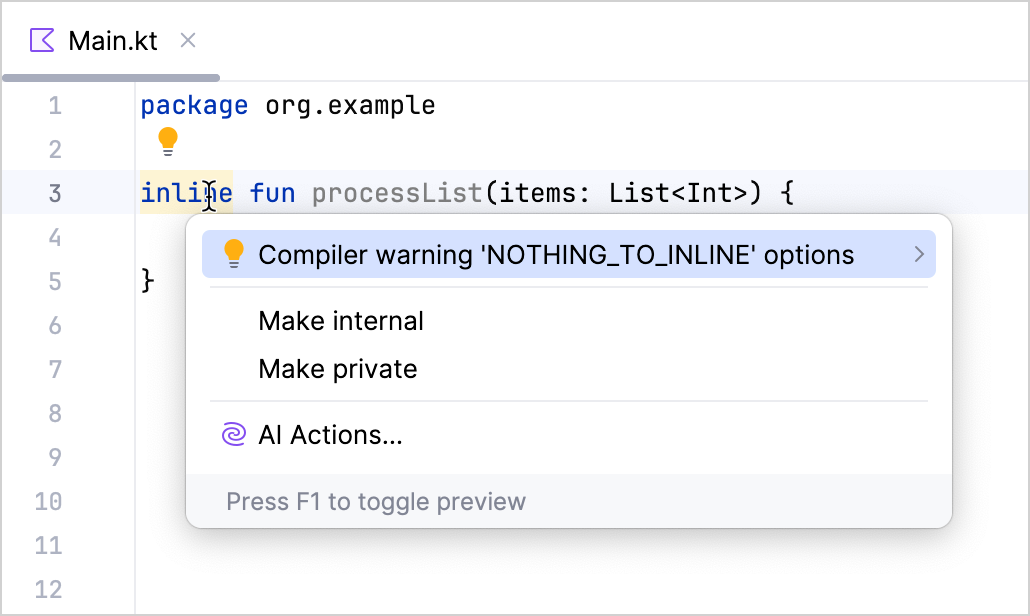Click the List<Int> parameter type
Viewport: 1030px width, 616px height.
(678, 193)
